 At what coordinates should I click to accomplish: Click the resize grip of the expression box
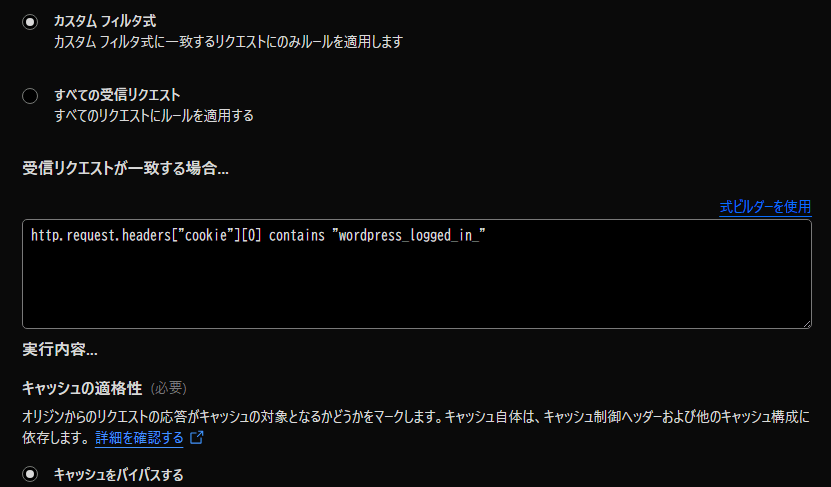(x=805, y=322)
